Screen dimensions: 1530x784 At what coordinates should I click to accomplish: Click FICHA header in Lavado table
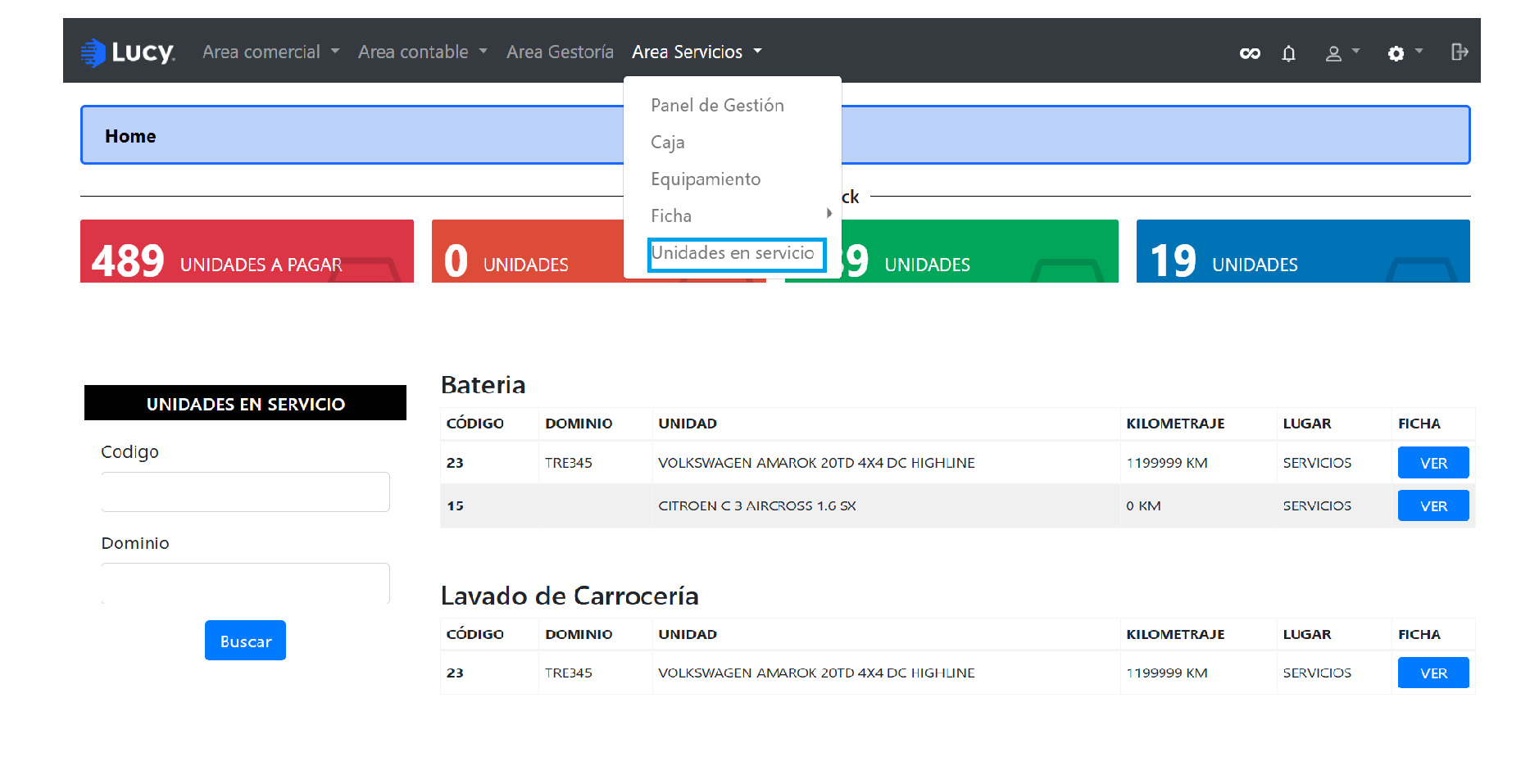(1419, 634)
